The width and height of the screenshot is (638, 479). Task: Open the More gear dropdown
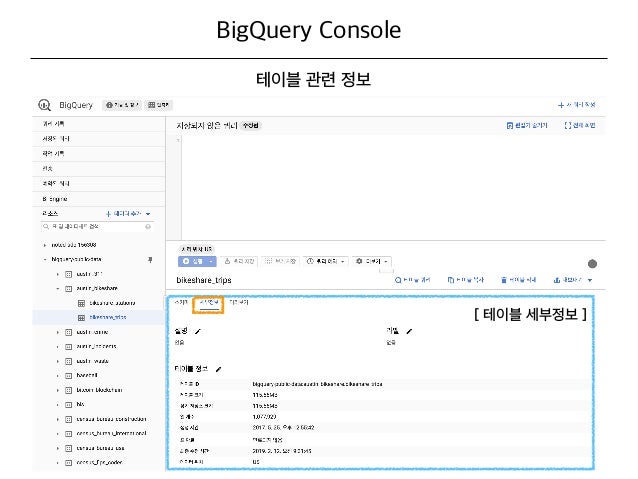point(371,261)
